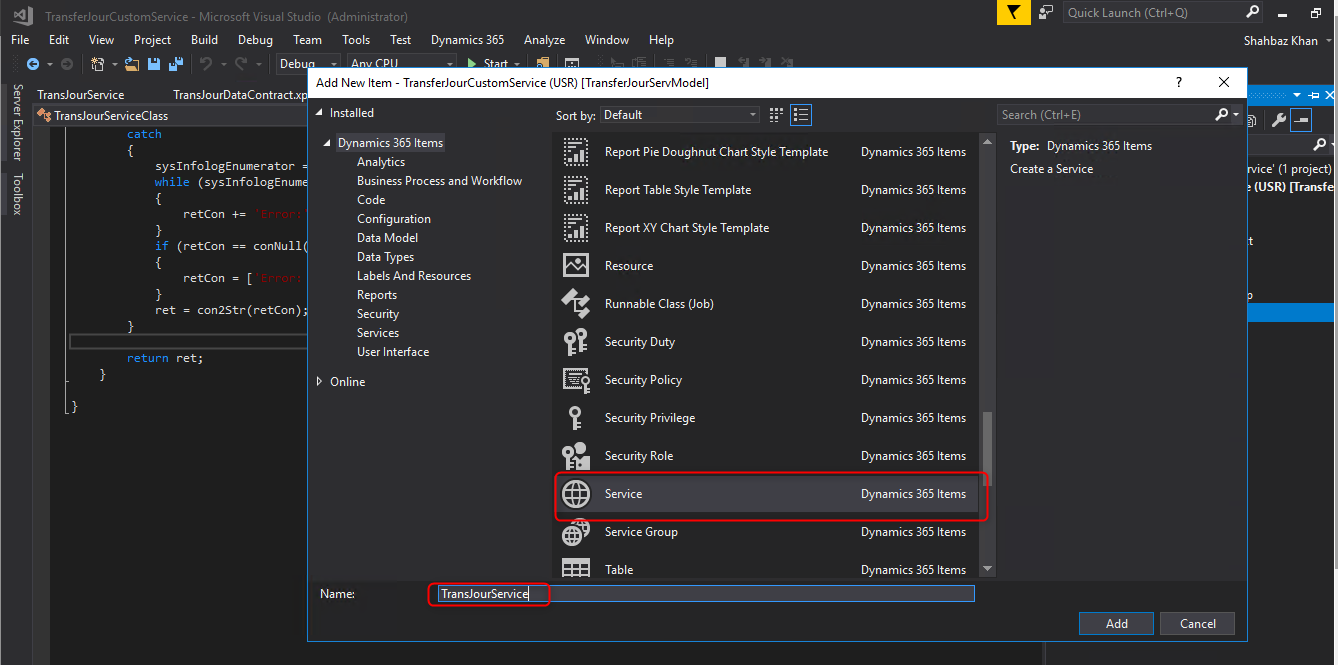Open the Dynamics 365 menu
This screenshot has height=665, width=1338.
coord(467,40)
